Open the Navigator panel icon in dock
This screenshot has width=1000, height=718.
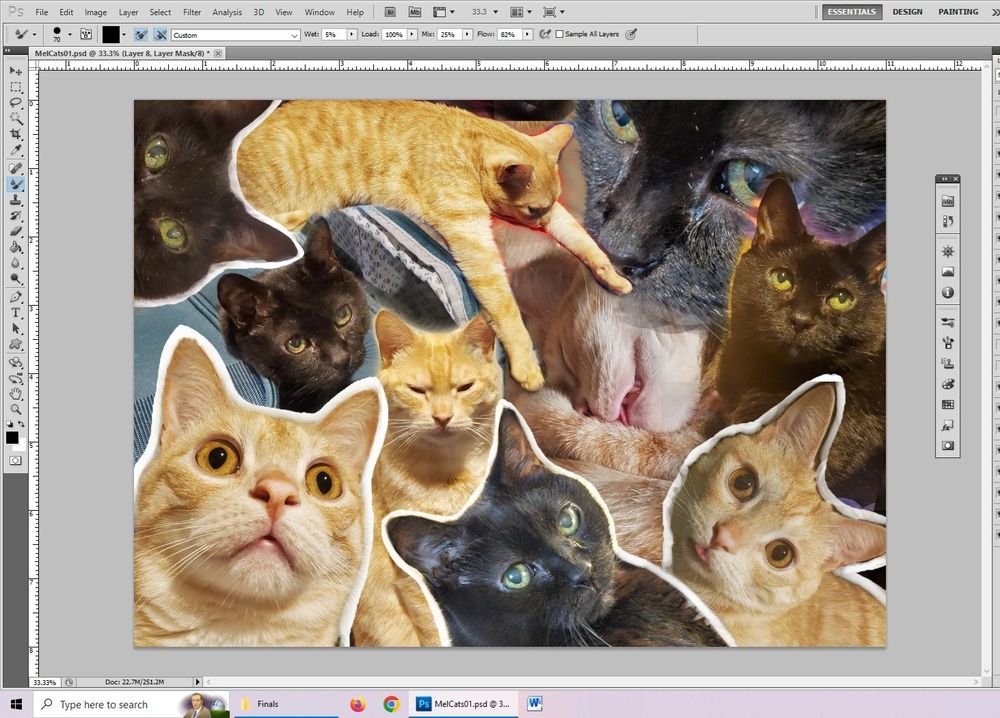tap(948, 251)
